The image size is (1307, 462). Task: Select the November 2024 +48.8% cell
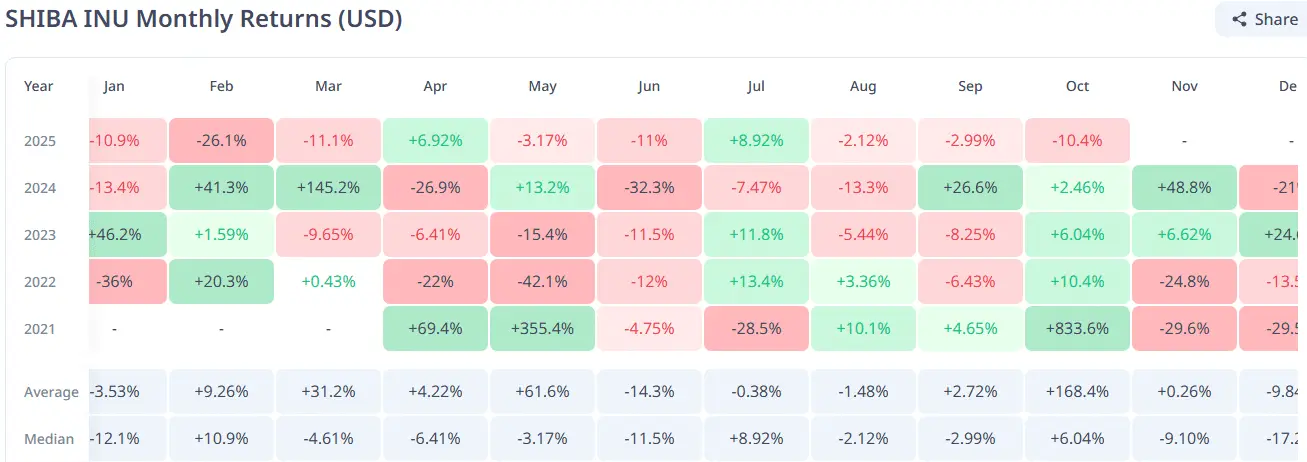pos(1184,188)
